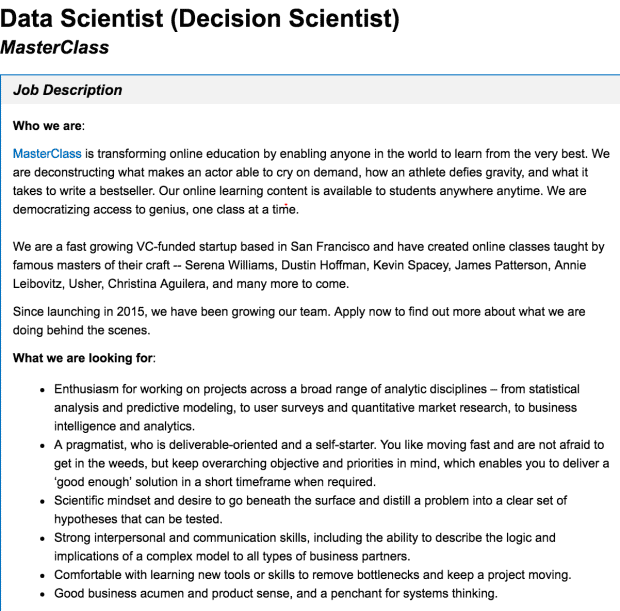This screenshot has height=611, width=620.
Task: Click the bullet starting with 'A pragmatist, who is deliverable-oriented'
Action: pyautogui.click(x=331, y=463)
